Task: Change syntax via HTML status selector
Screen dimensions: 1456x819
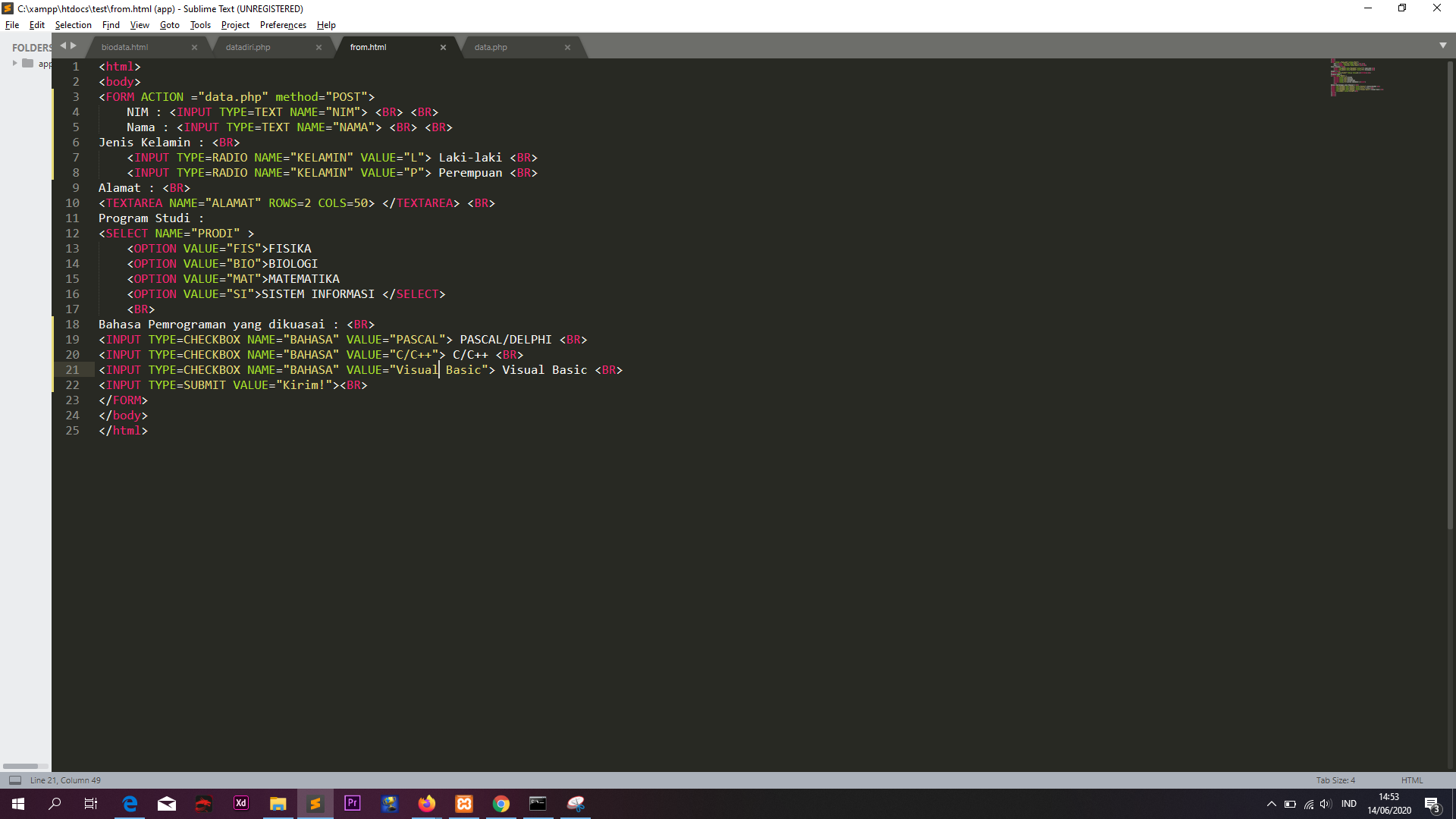Action: click(1412, 780)
